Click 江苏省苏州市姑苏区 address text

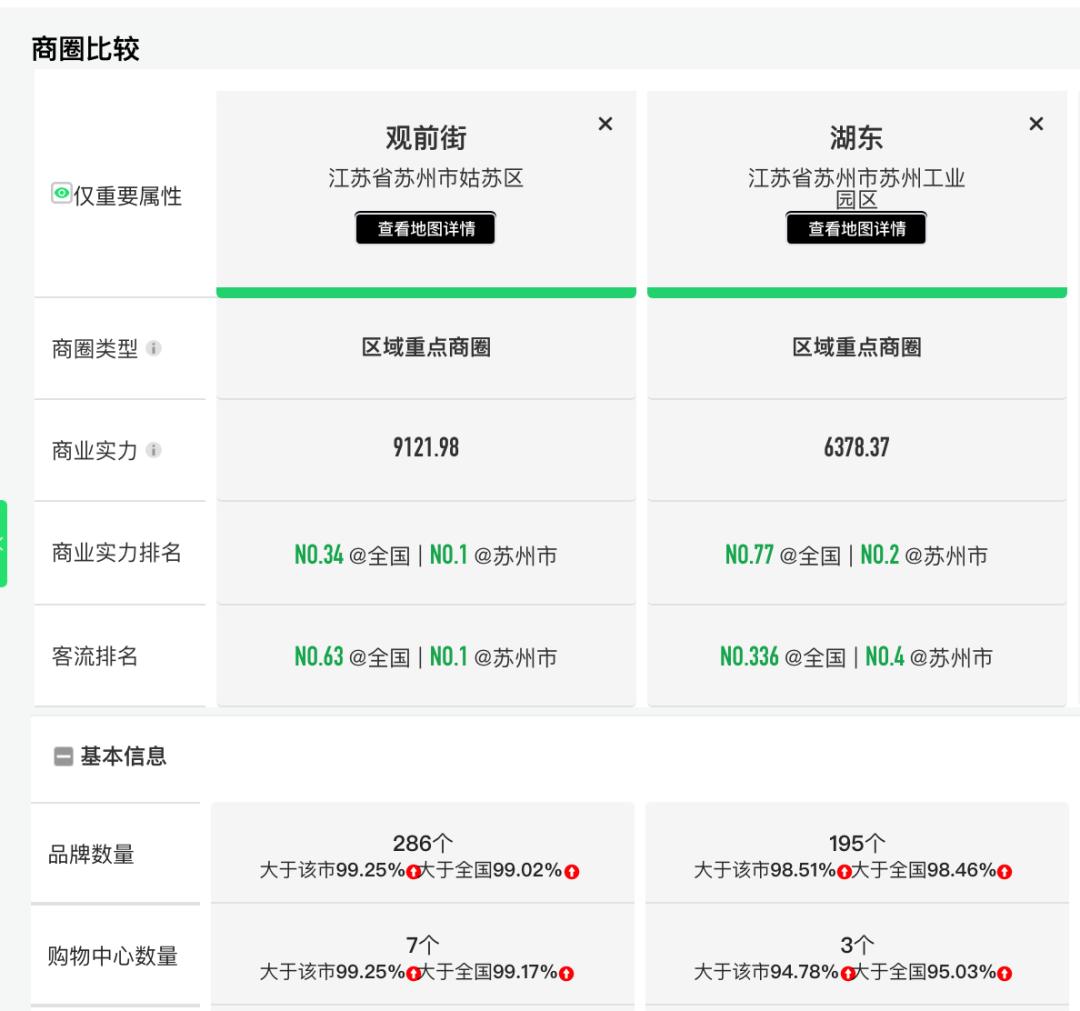click(x=426, y=178)
